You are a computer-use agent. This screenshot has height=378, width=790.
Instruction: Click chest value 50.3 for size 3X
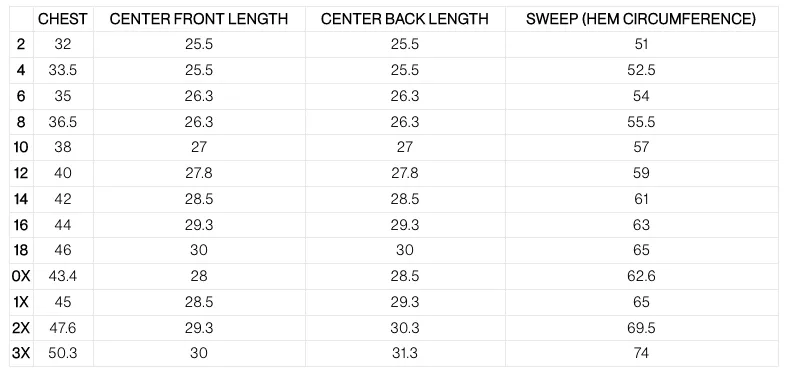click(63, 353)
